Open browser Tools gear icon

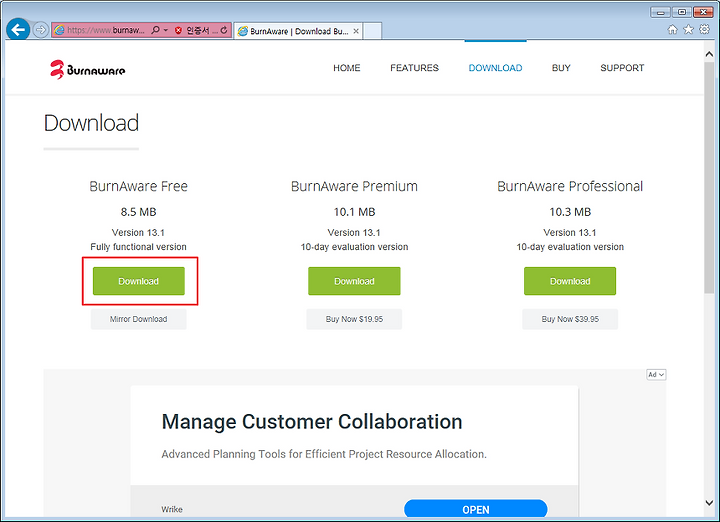point(704,30)
